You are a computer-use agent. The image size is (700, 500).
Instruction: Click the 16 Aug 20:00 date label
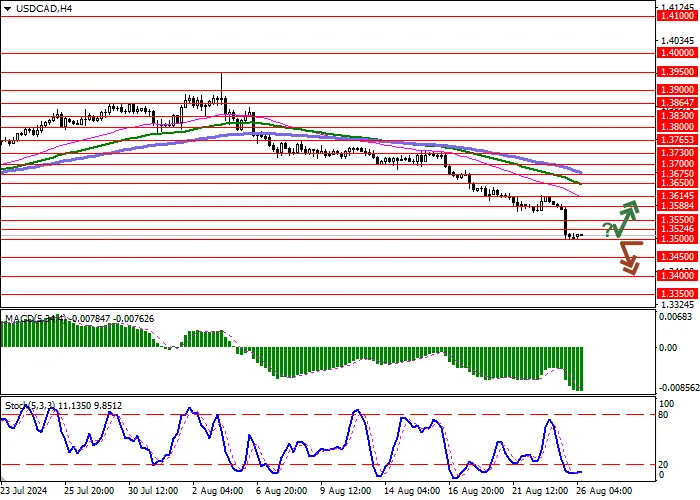(x=475, y=491)
